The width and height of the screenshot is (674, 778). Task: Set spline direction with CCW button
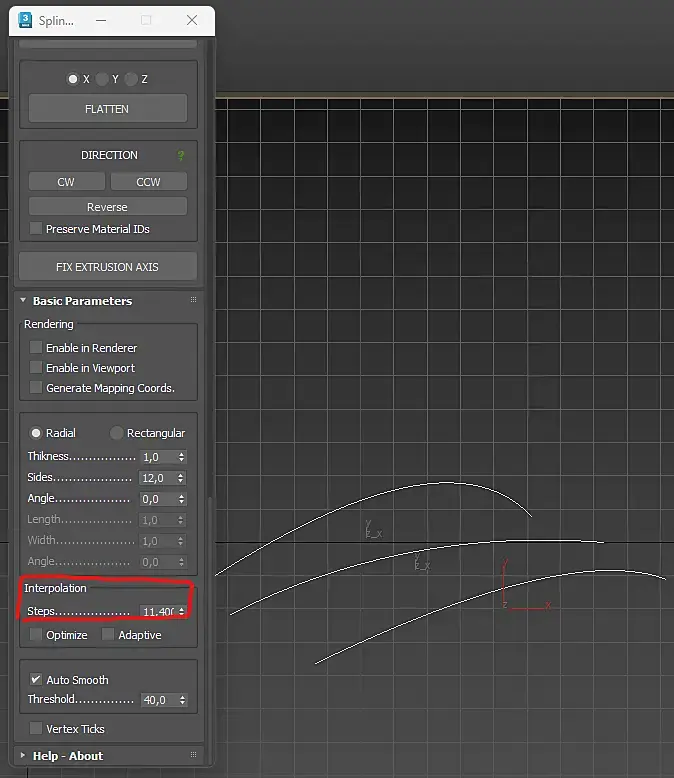pyautogui.click(x=148, y=182)
